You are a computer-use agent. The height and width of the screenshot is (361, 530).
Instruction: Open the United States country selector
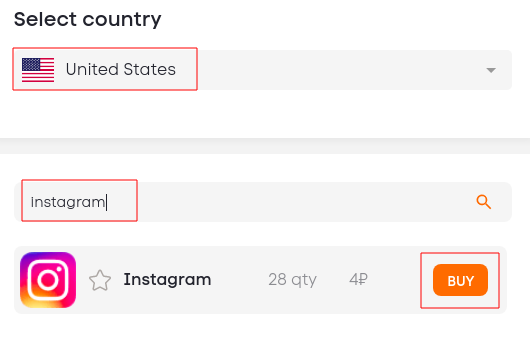point(262,70)
